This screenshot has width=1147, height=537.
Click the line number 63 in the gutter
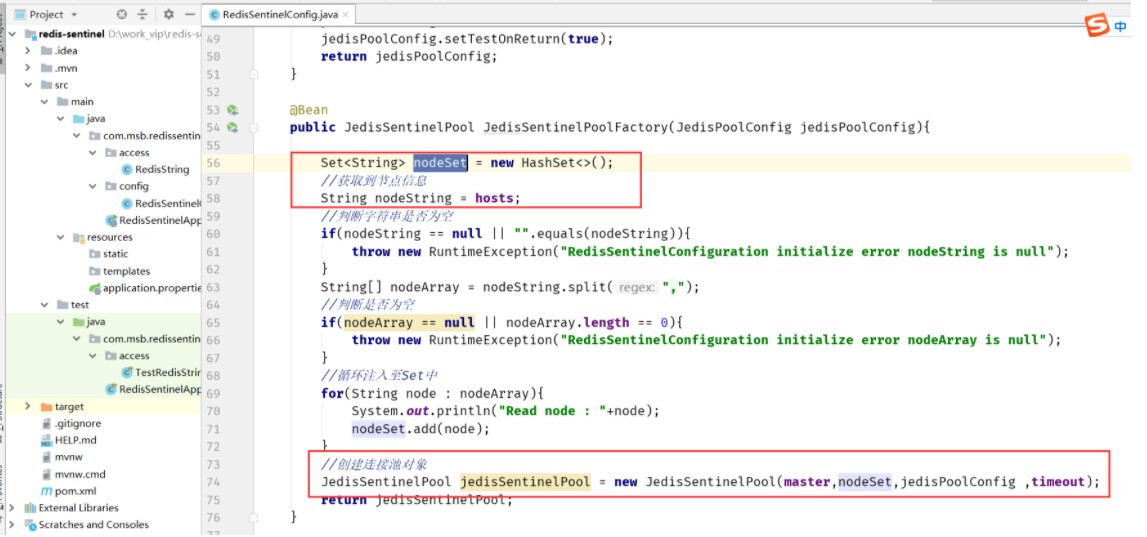click(x=212, y=287)
